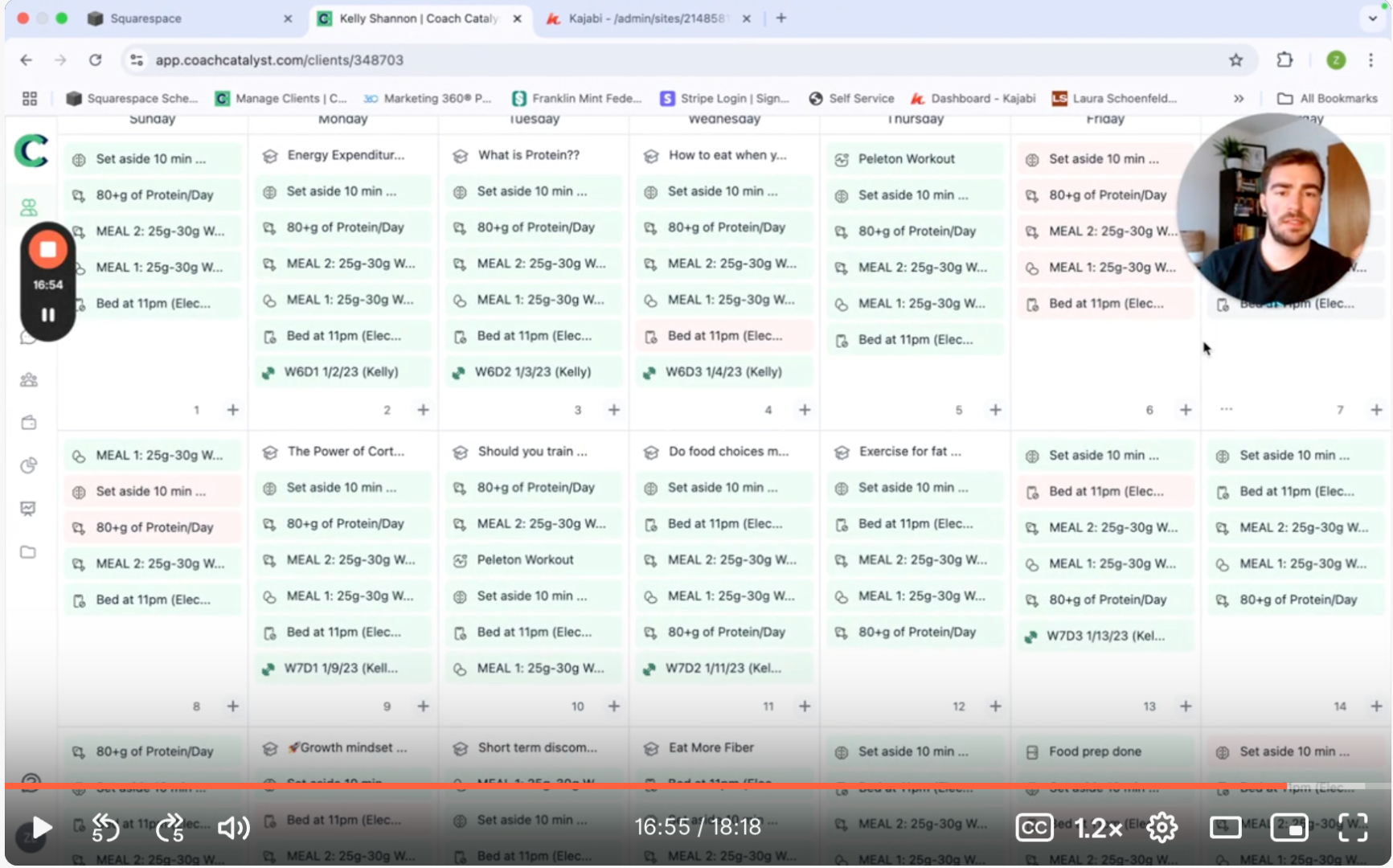Viewport: 1393px width, 868px height.
Task: Open the Coach Catalyst logo home
Action: 31,151
